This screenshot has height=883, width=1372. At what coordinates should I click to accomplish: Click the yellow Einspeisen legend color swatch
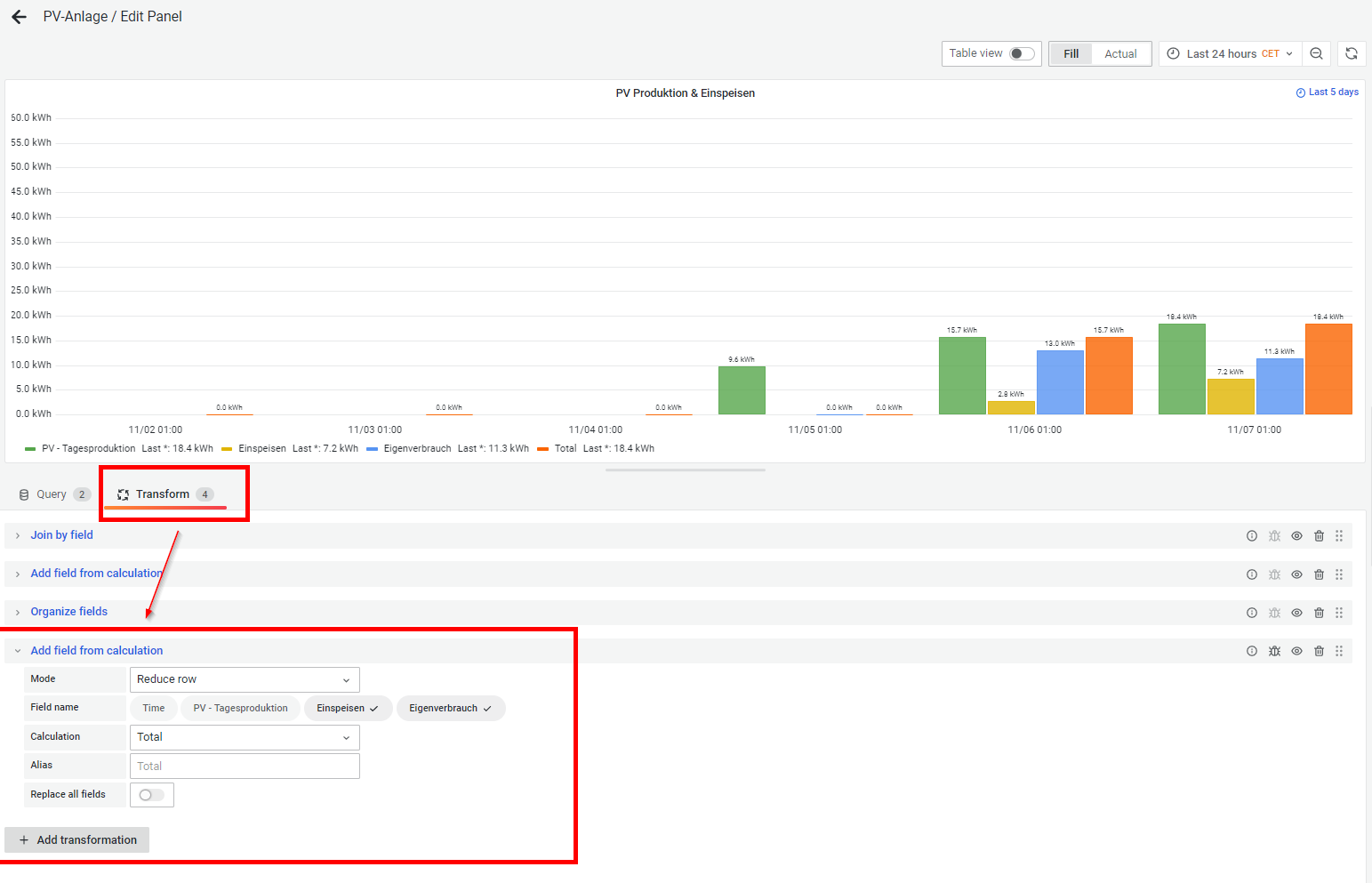point(227,449)
